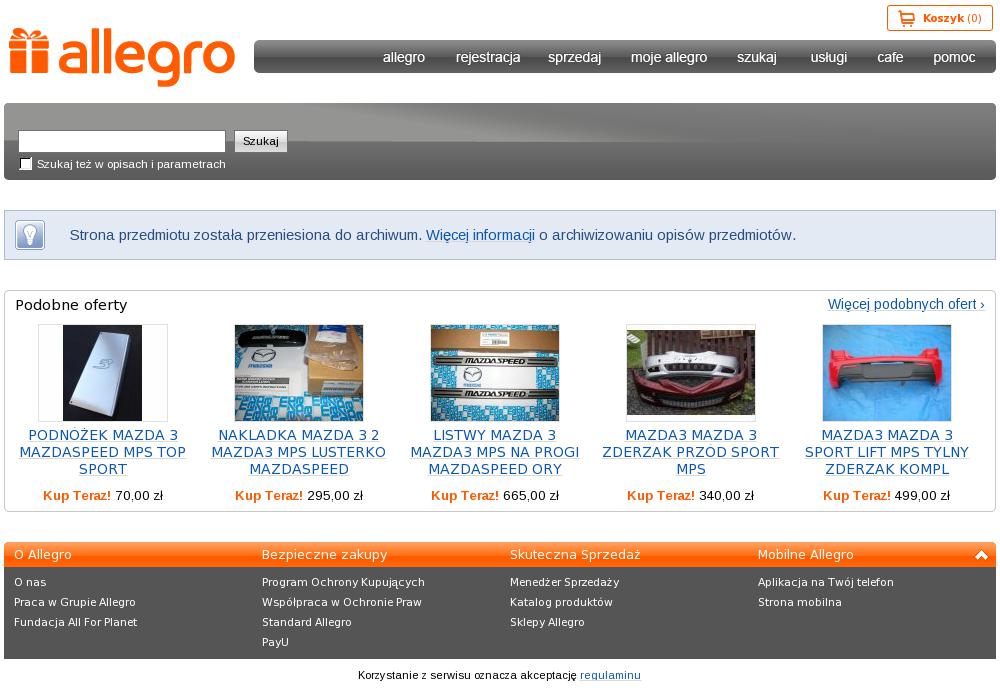This screenshot has width=1000, height=695.
Task: Click the Bezpieczne zakupy footer heading
Action: pos(325,555)
